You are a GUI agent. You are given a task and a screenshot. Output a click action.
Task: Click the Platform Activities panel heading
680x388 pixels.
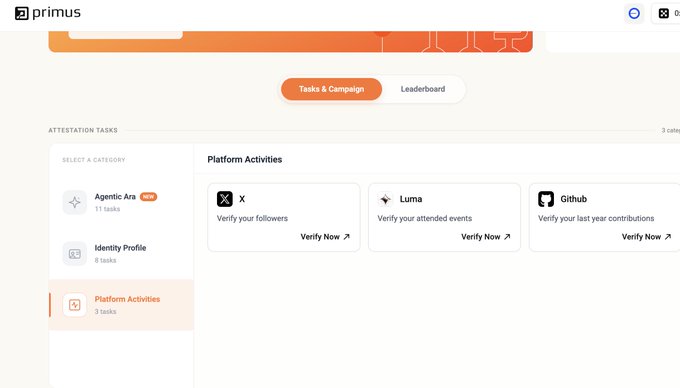coord(245,160)
